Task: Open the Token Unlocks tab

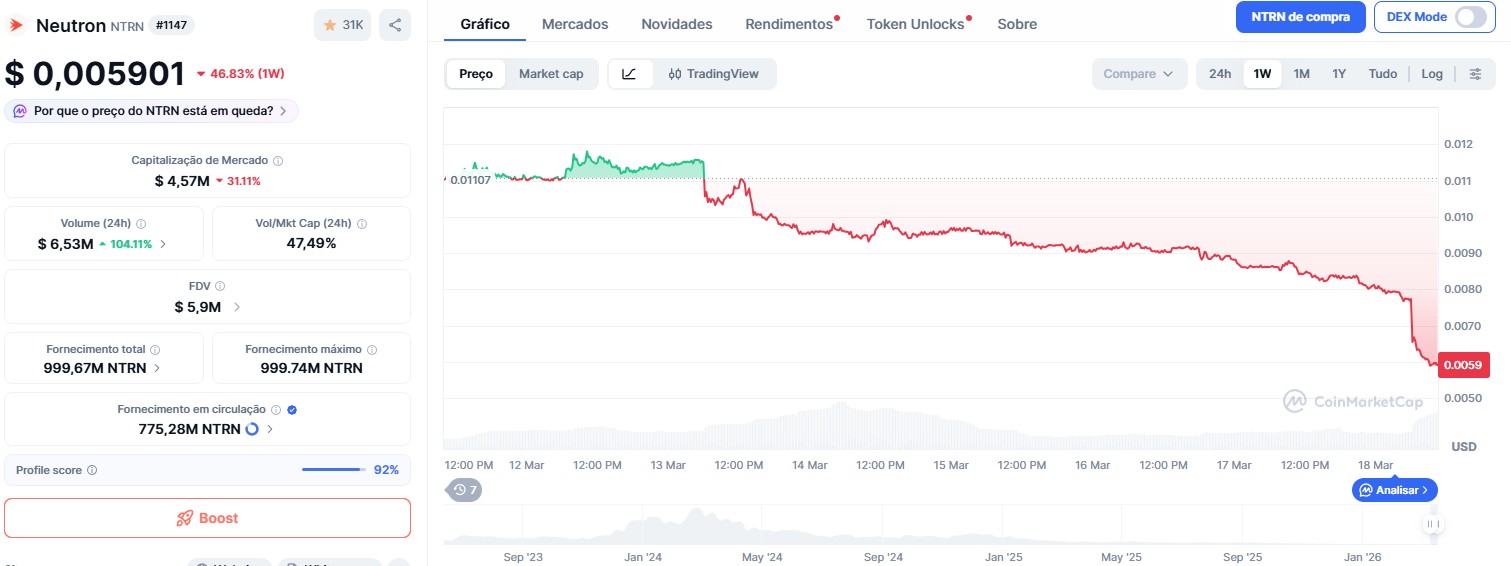Action: [x=915, y=24]
